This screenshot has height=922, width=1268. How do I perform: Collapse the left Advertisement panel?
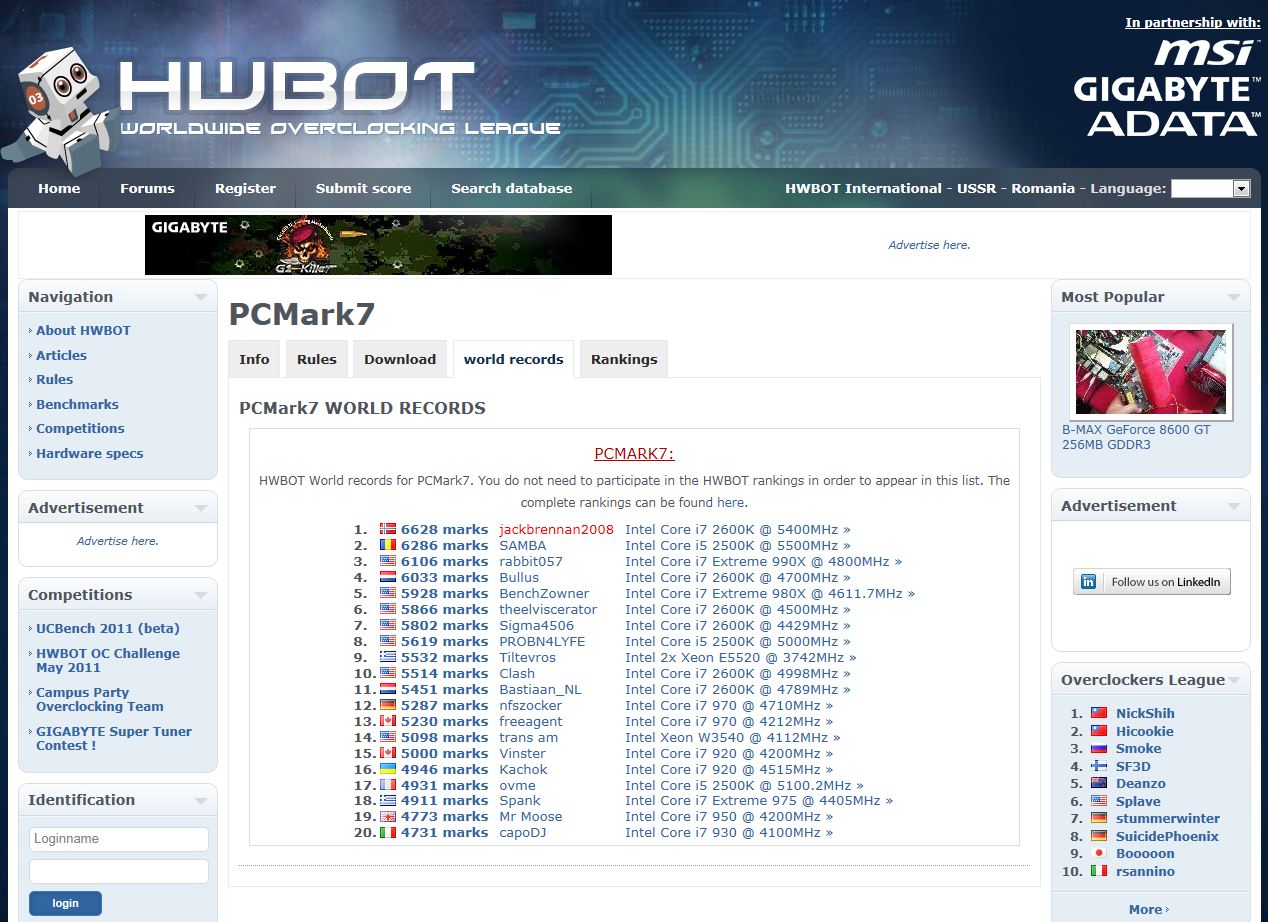201,509
